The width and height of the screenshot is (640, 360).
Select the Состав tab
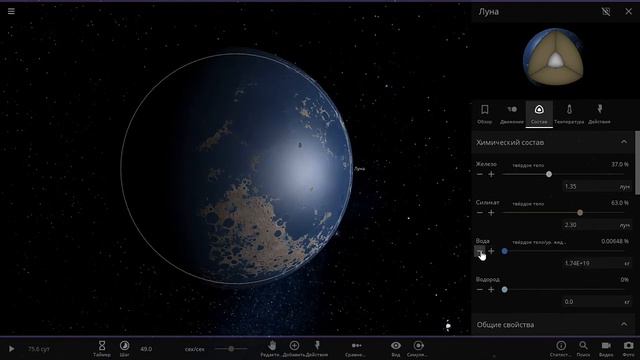(x=539, y=114)
